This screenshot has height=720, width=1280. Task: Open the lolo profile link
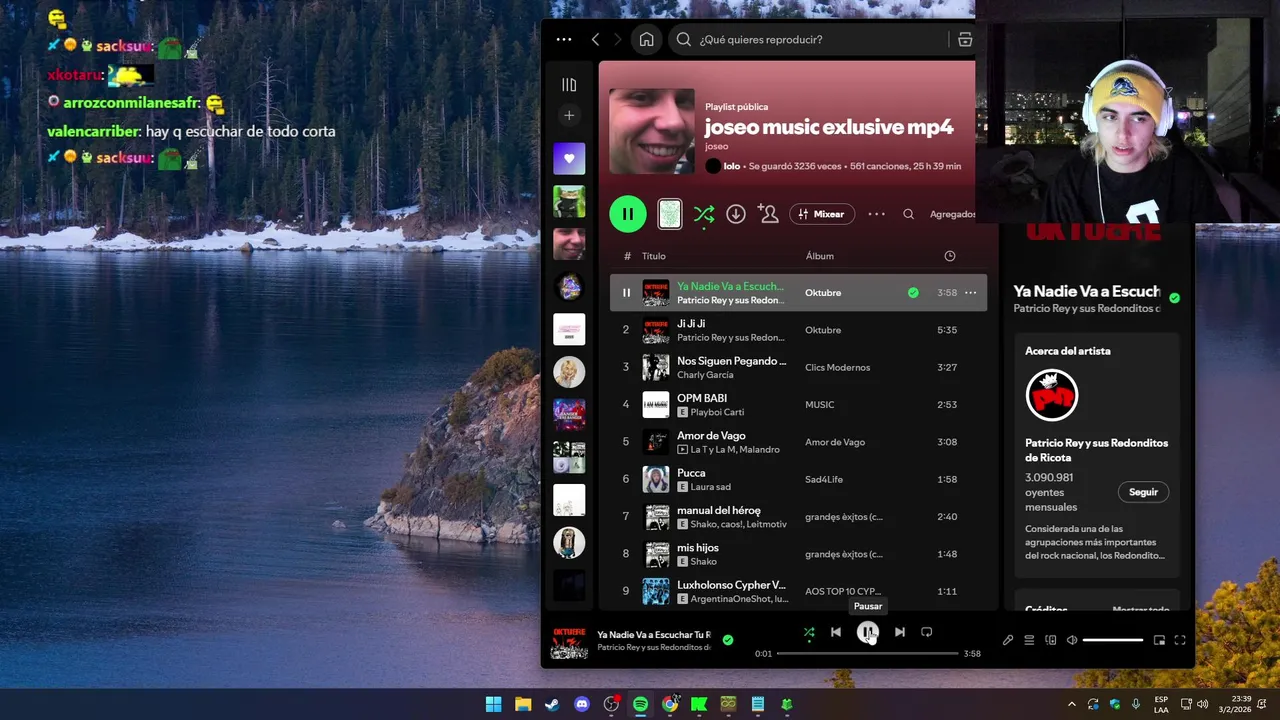tap(731, 166)
